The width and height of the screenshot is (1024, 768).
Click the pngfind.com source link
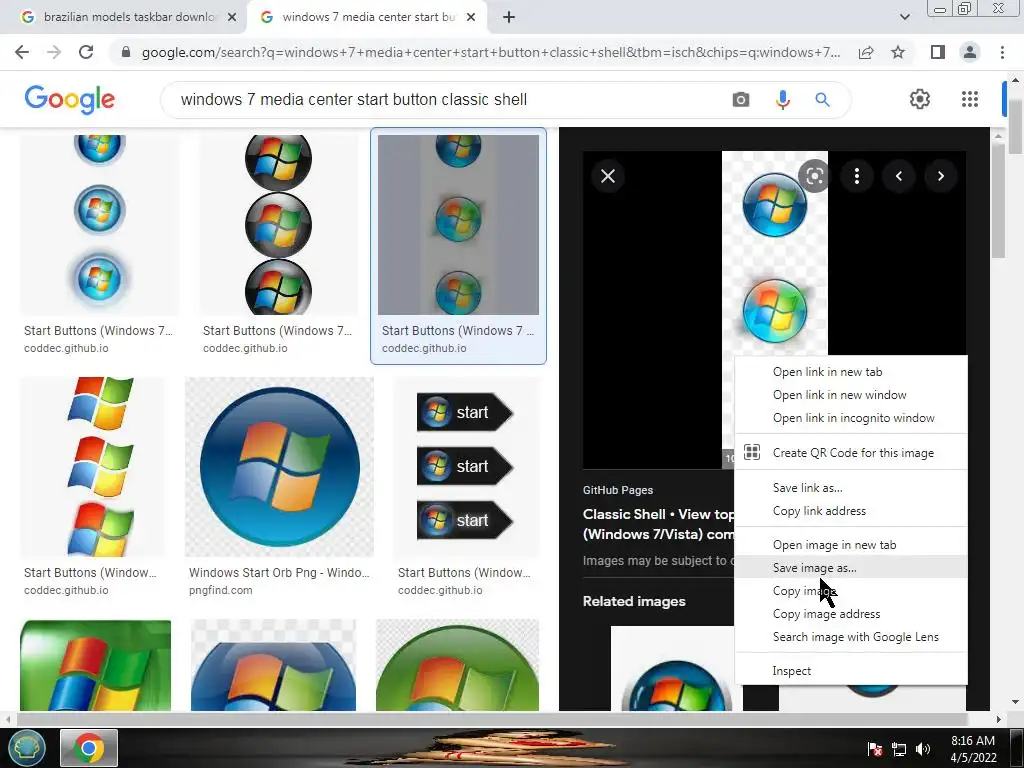click(x=221, y=590)
